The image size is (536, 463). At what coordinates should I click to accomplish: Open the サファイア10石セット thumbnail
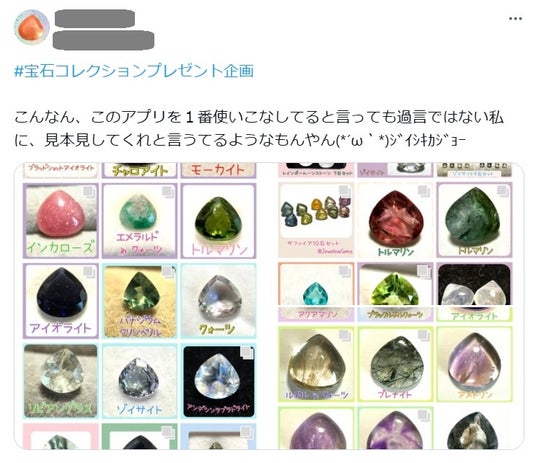click(x=316, y=220)
